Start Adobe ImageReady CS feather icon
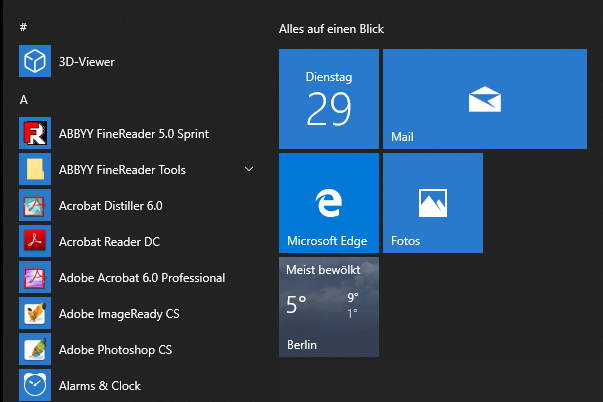Screen dimensions: 603x402 (35, 313)
